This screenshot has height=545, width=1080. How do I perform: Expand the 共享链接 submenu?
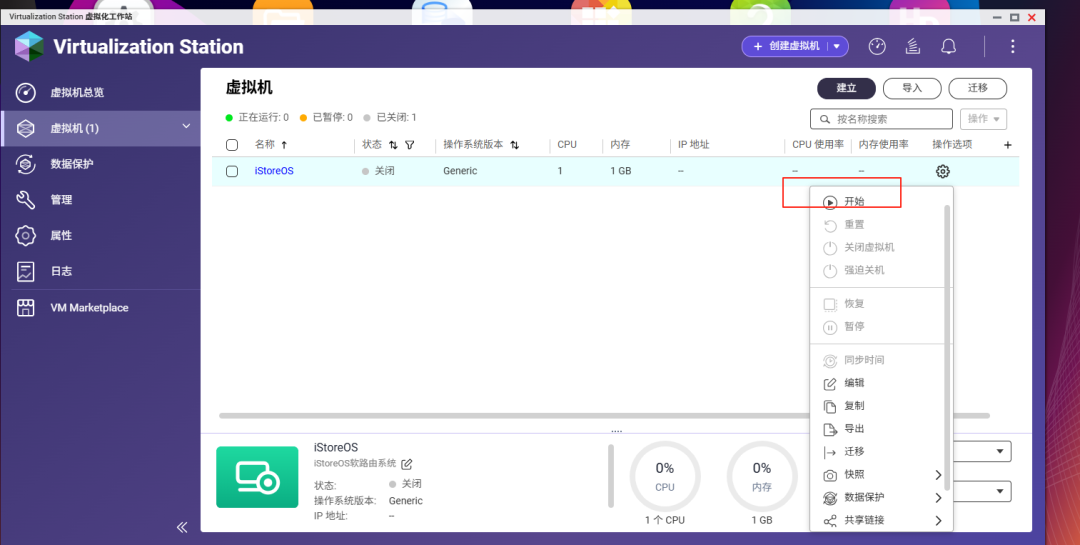coord(938,520)
